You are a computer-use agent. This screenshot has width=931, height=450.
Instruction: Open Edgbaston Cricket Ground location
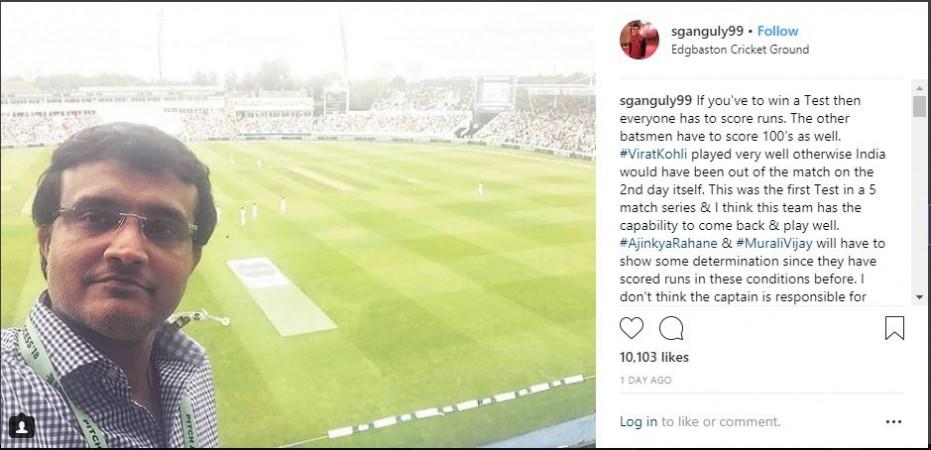click(740, 50)
